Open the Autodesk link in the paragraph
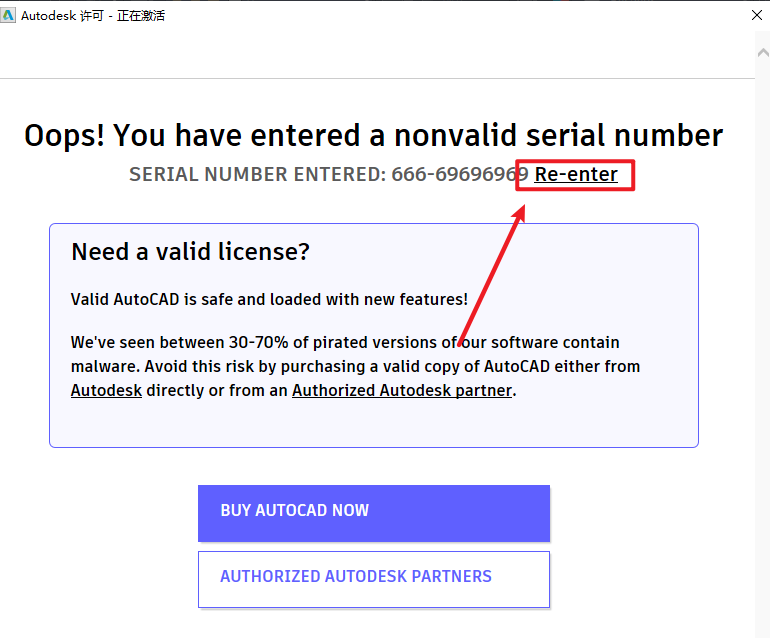The image size is (770, 638). pos(106,390)
